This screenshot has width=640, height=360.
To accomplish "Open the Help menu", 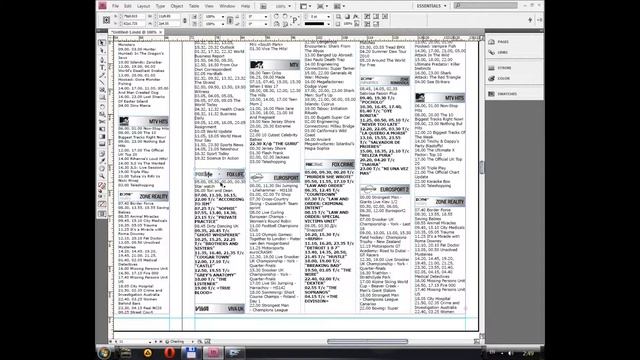I will (245, 6).
